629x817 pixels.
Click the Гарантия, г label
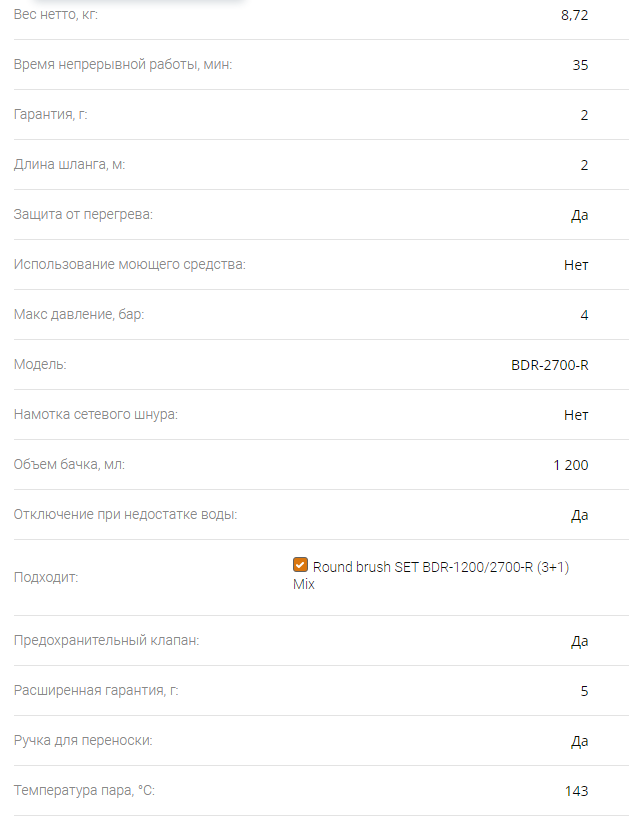pos(51,115)
